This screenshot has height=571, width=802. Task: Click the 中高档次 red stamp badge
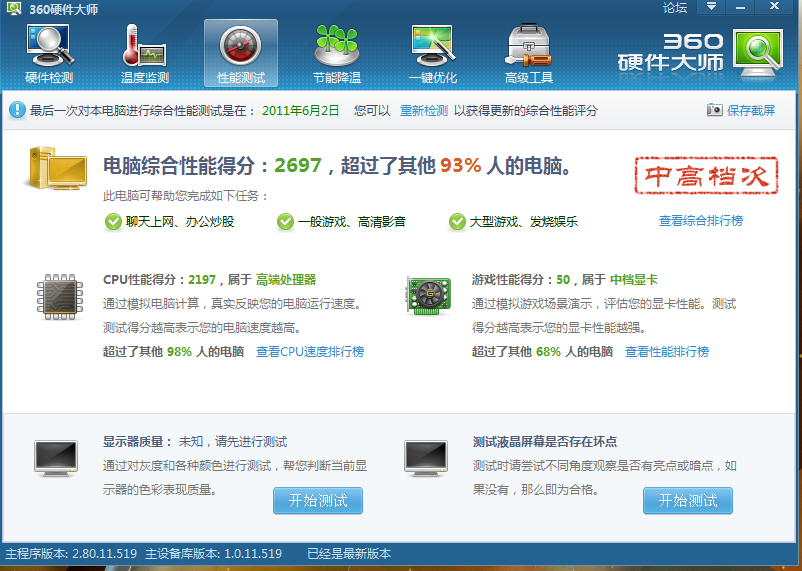pos(706,175)
